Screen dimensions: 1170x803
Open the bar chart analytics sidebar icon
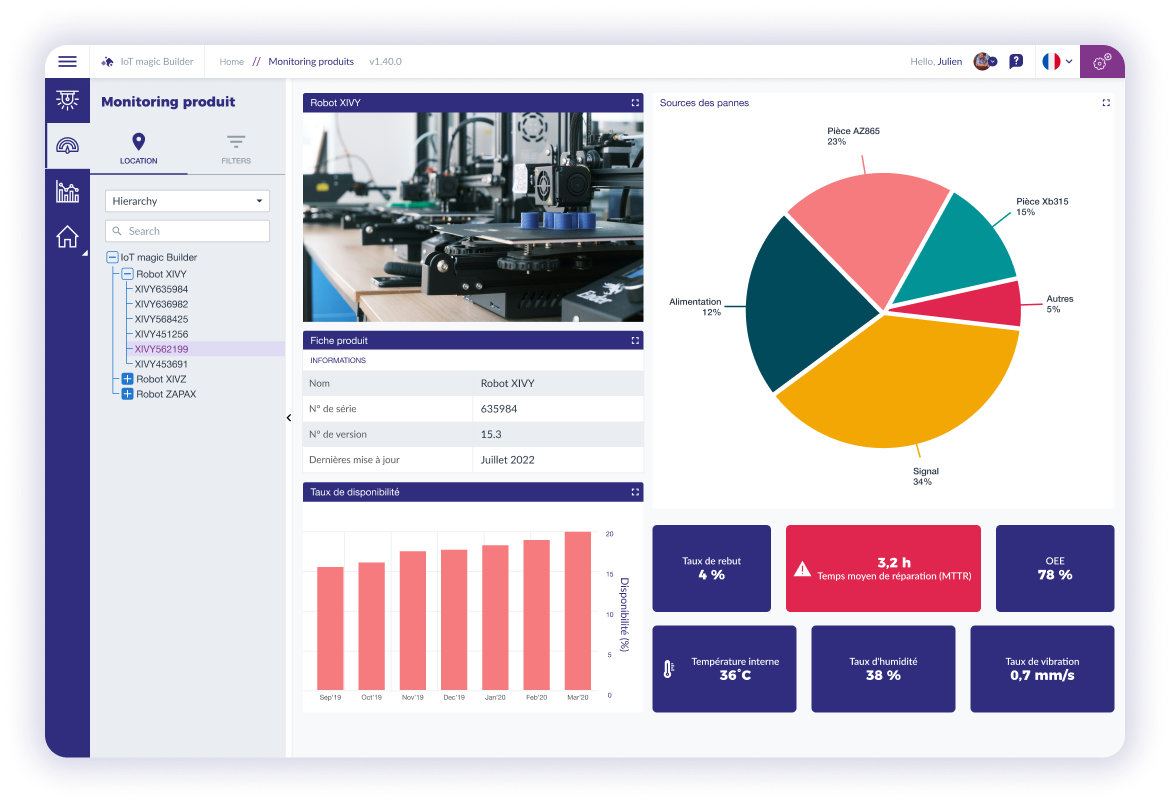coord(67,191)
